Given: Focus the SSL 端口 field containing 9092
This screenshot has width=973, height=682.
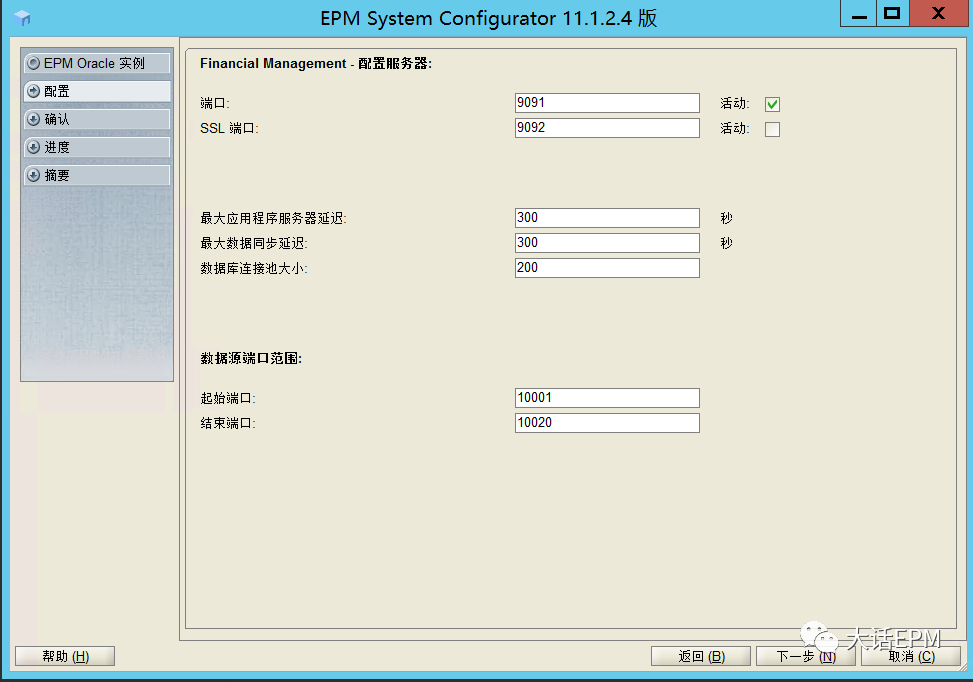Looking at the screenshot, I should [x=608, y=128].
